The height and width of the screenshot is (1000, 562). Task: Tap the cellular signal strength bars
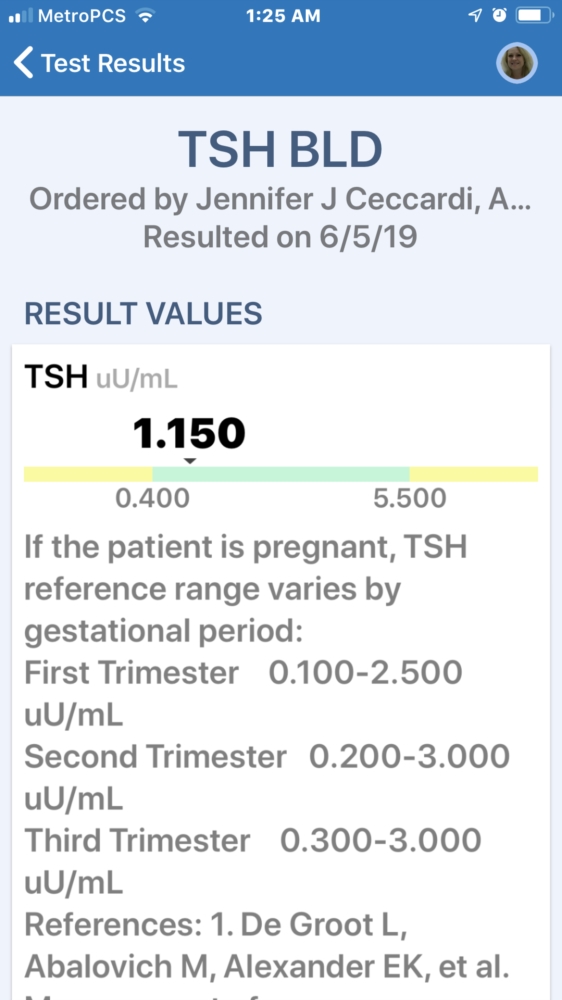click(20, 16)
